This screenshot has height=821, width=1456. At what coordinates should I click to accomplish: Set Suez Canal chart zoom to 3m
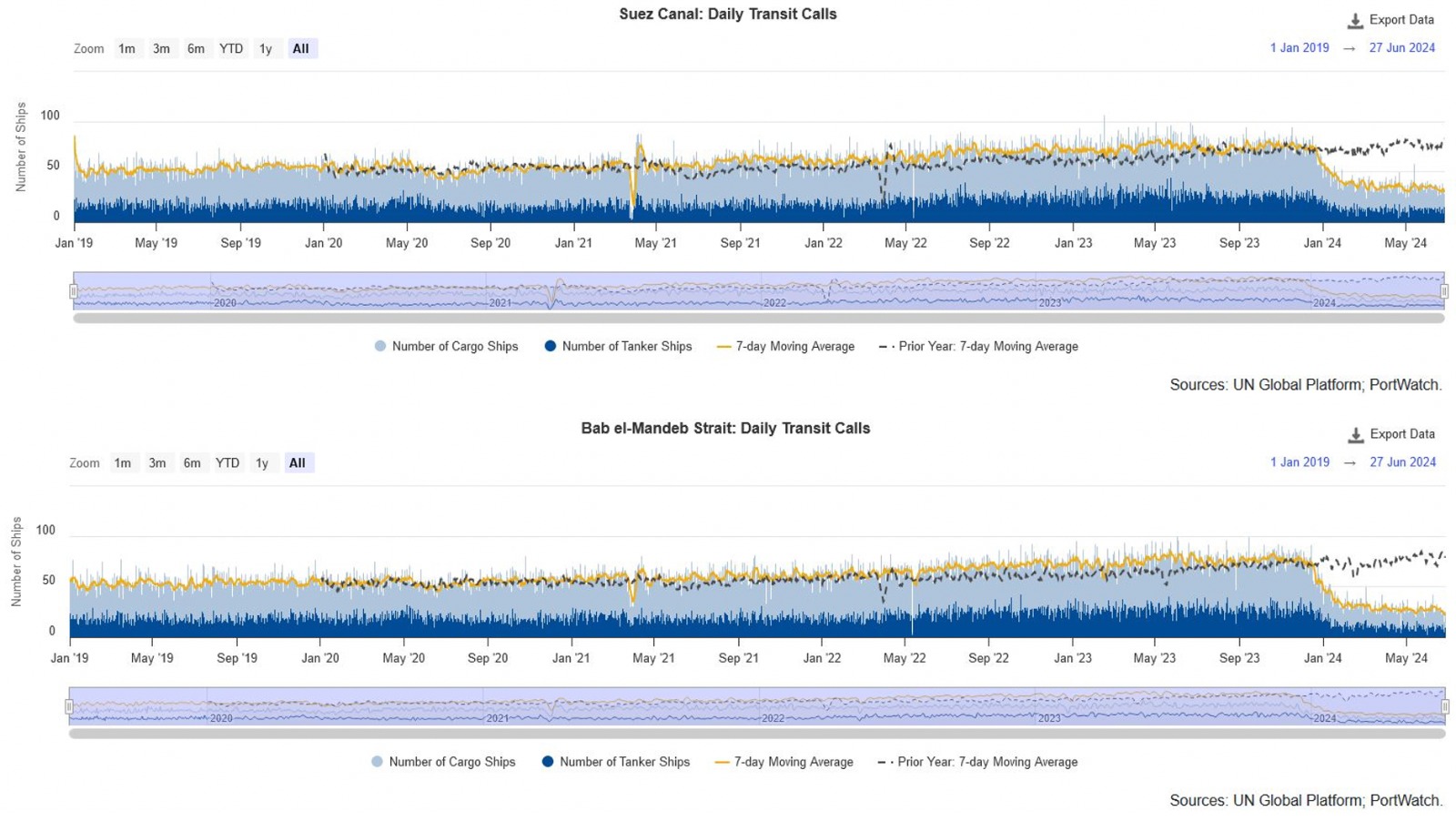(161, 49)
